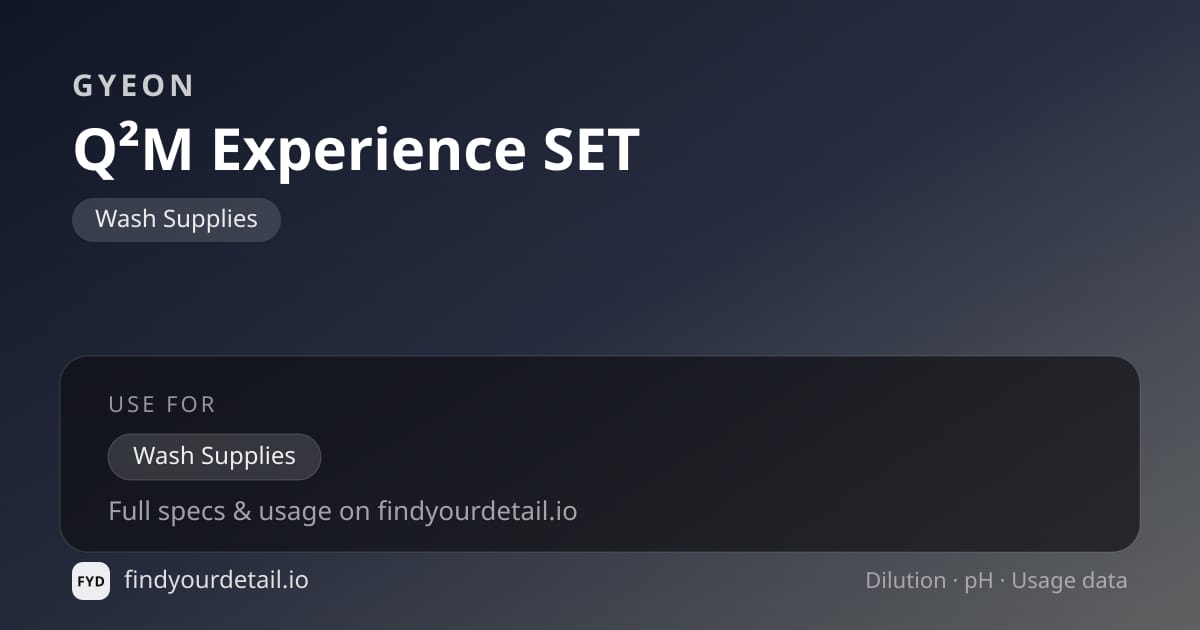
Task: Click the blank background beside the title
Action: click(x=900, y=150)
